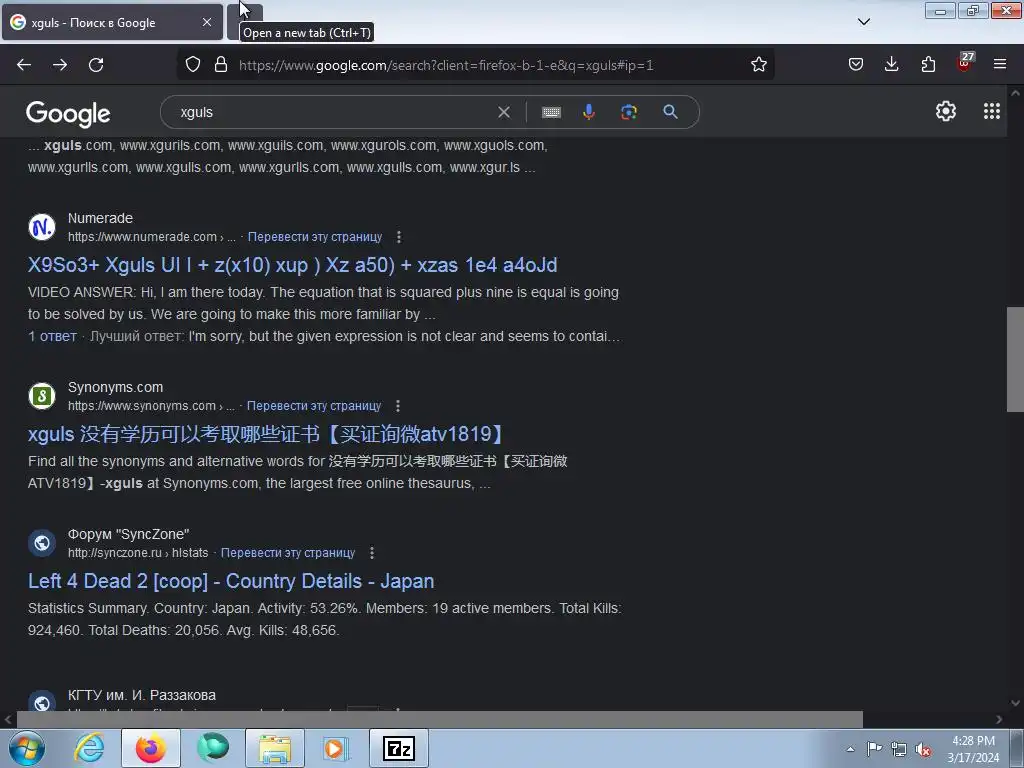Start Google voice search
This screenshot has width=1024, height=768.
[588, 112]
